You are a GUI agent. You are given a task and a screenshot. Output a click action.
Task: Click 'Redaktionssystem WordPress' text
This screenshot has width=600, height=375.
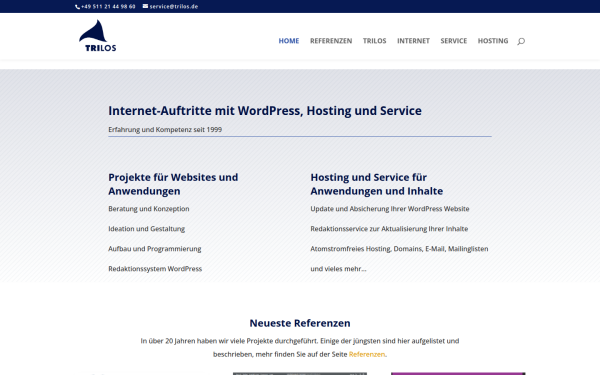[x=155, y=269]
